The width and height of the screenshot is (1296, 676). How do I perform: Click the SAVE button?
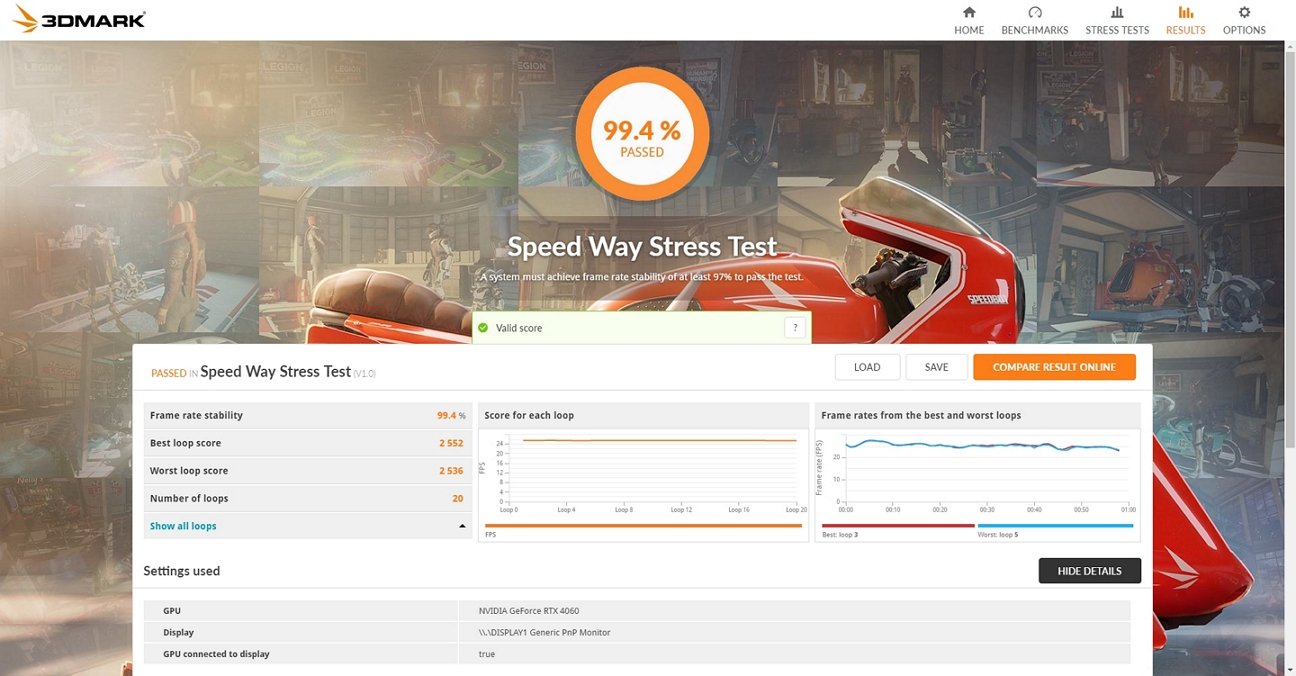pyautogui.click(x=936, y=367)
